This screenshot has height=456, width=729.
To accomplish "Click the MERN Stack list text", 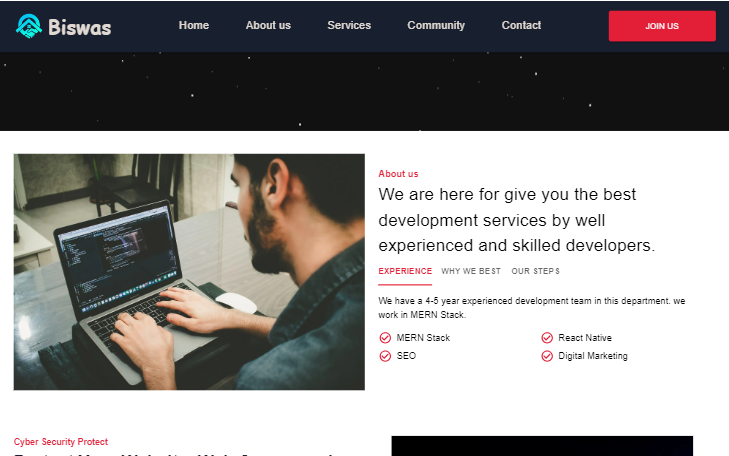I will [x=423, y=338].
